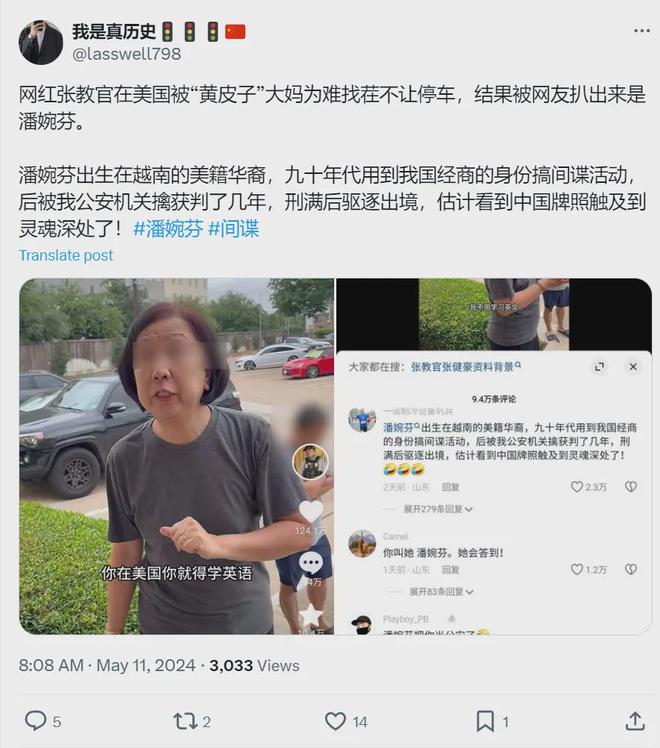Close the comments panel with the X
Viewport: 660px width, 748px height.
[633, 366]
